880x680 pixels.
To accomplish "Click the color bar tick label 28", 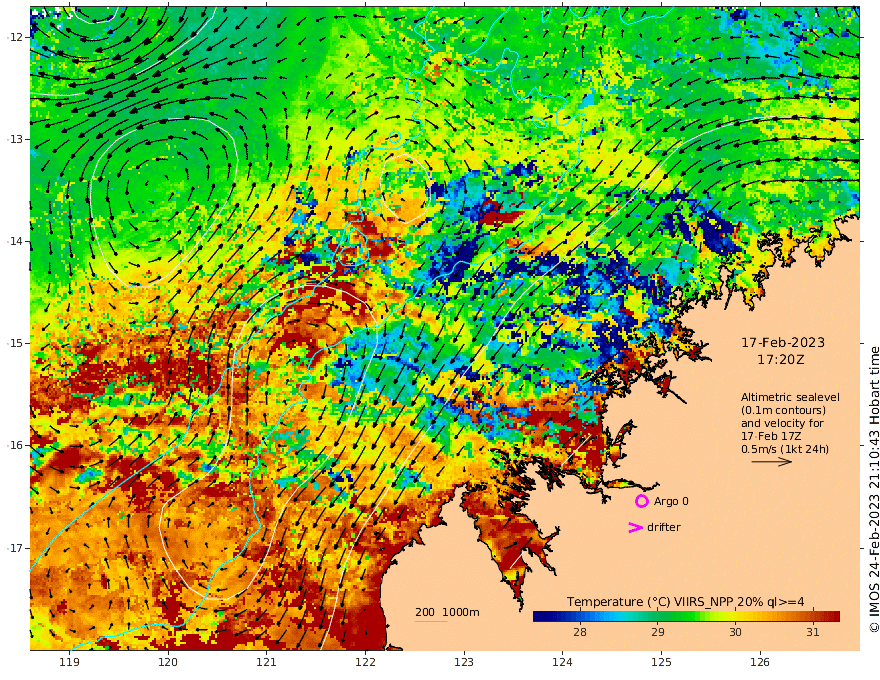I will [x=580, y=632].
